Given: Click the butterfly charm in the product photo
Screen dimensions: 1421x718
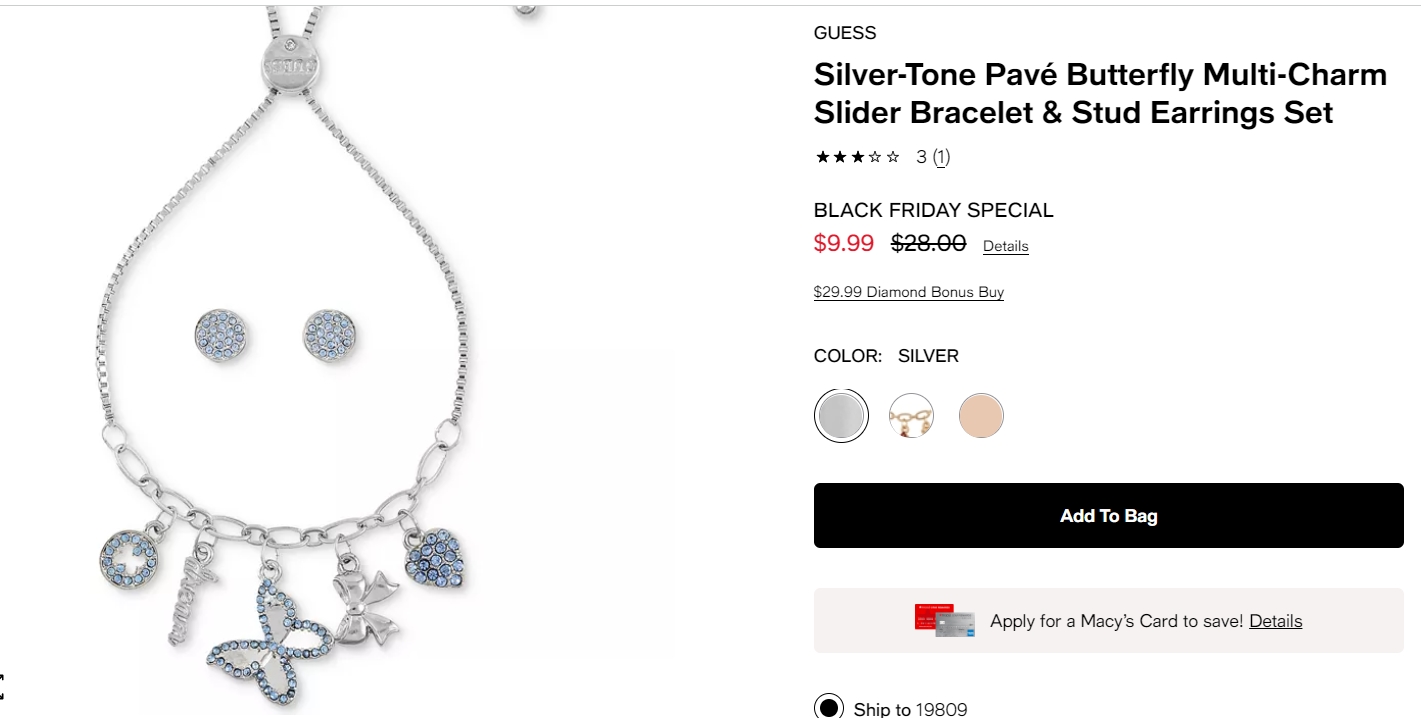Looking at the screenshot, I should pyautogui.click(x=269, y=642).
